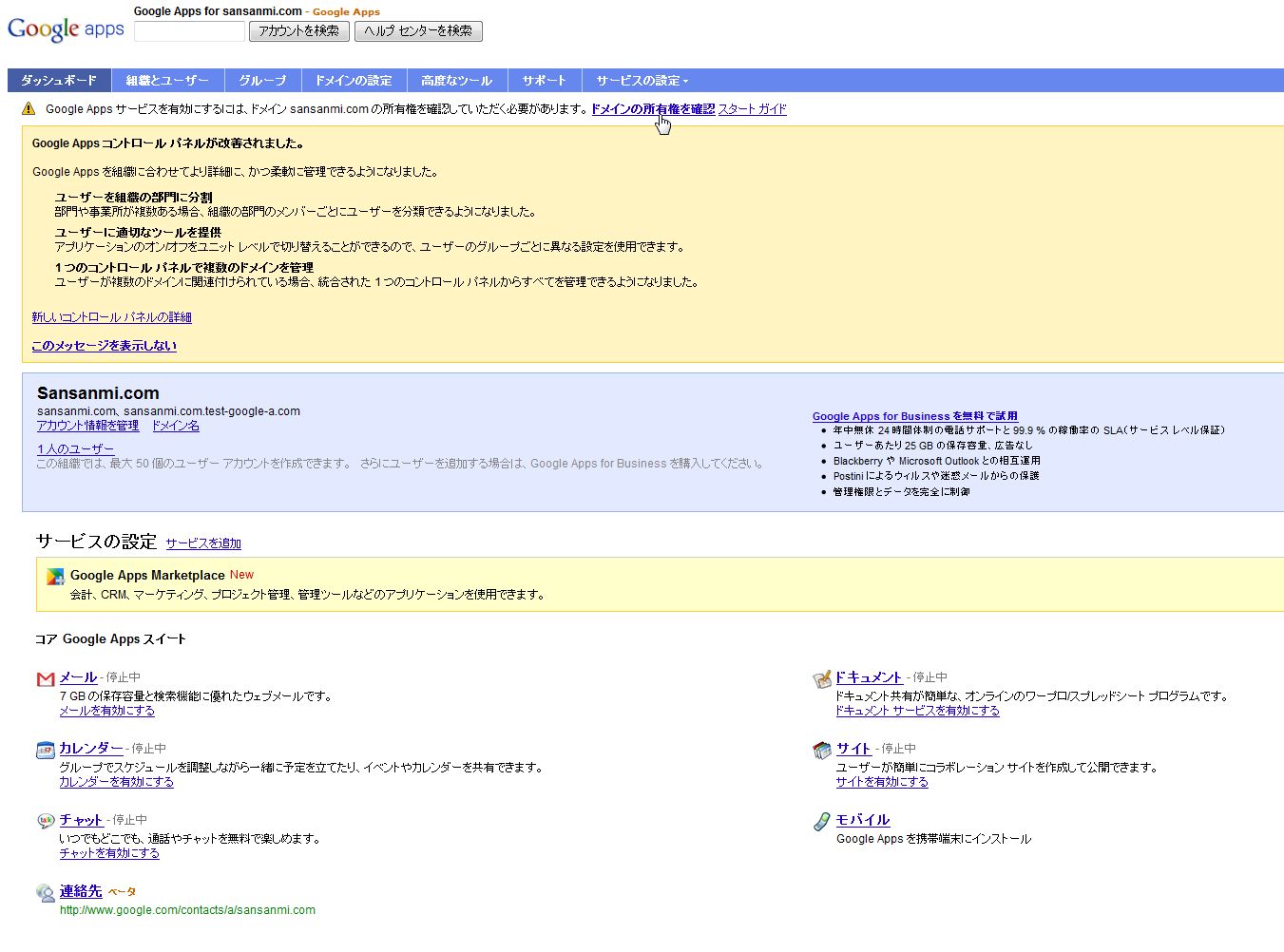Image resolution: width=1284 pixels, height=952 pixels.
Task: Click the contacts icon next to 連絡先
Action: tap(46, 892)
